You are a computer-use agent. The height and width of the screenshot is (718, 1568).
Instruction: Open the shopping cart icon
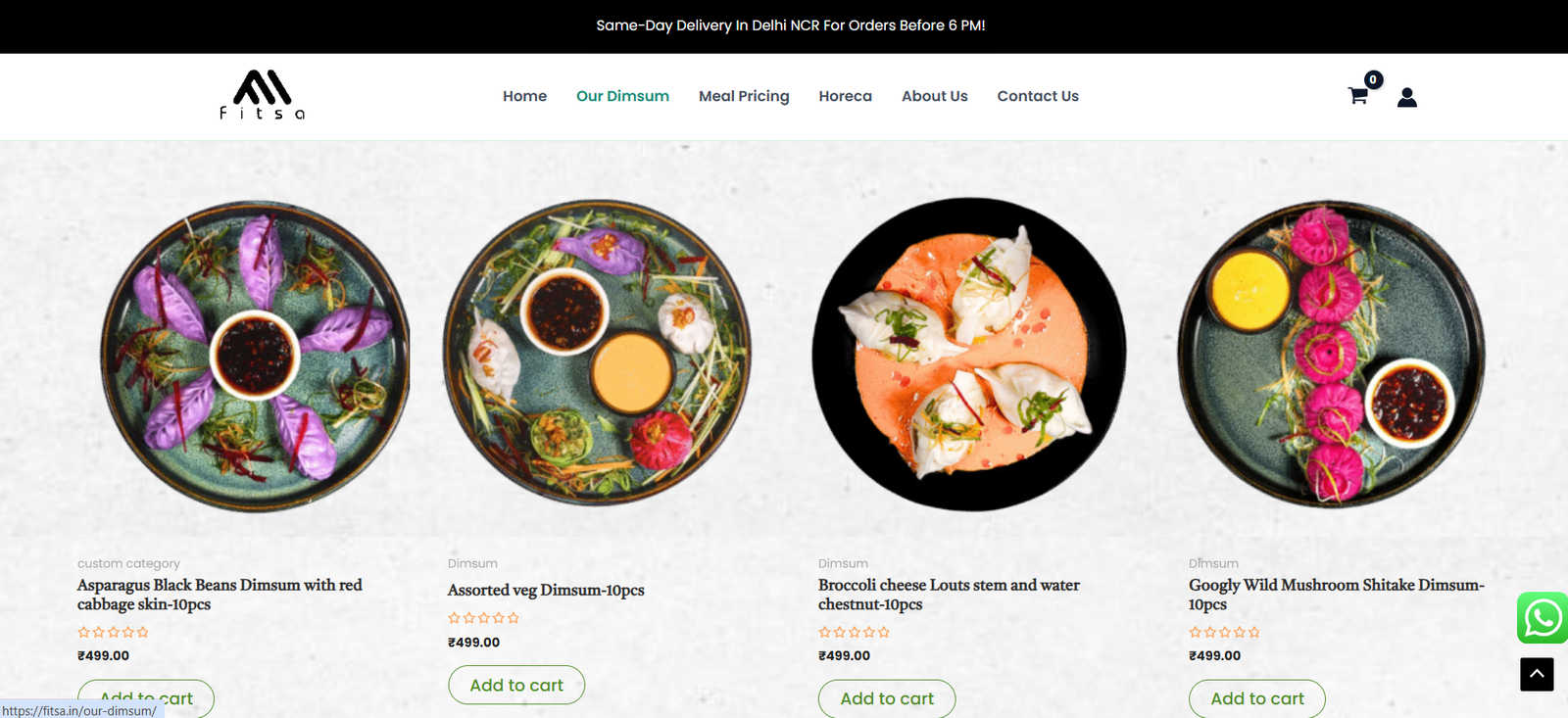pyautogui.click(x=1357, y=96)
